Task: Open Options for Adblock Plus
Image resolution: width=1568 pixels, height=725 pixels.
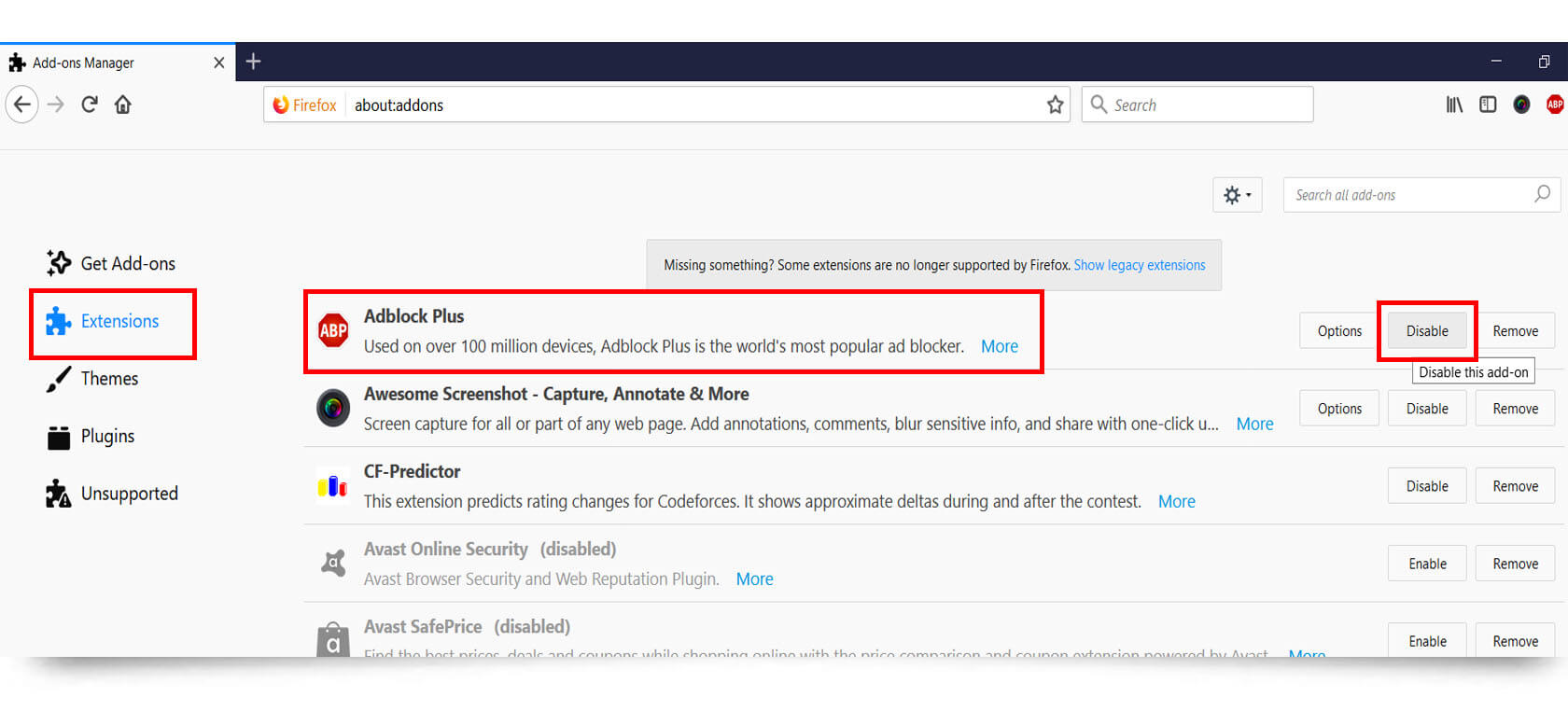Action: tap(1339, 331)
